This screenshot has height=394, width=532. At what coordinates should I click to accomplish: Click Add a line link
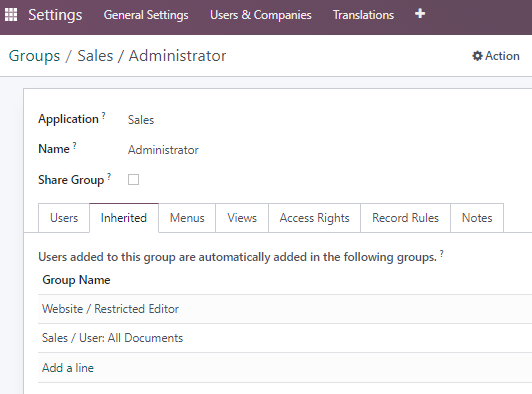(x=68, y=368)
